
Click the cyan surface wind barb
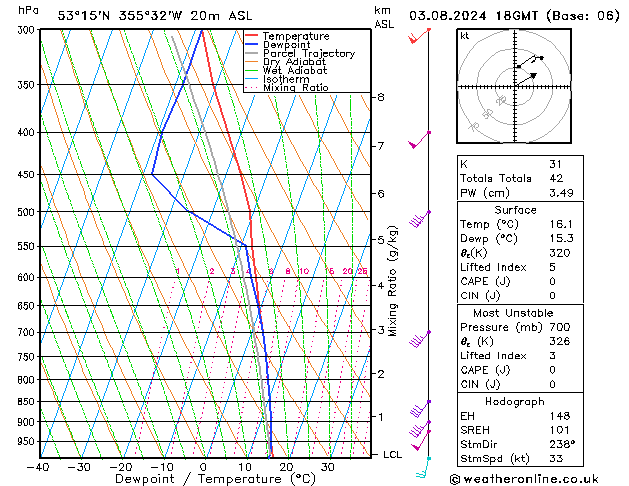[x=423, y=468]
